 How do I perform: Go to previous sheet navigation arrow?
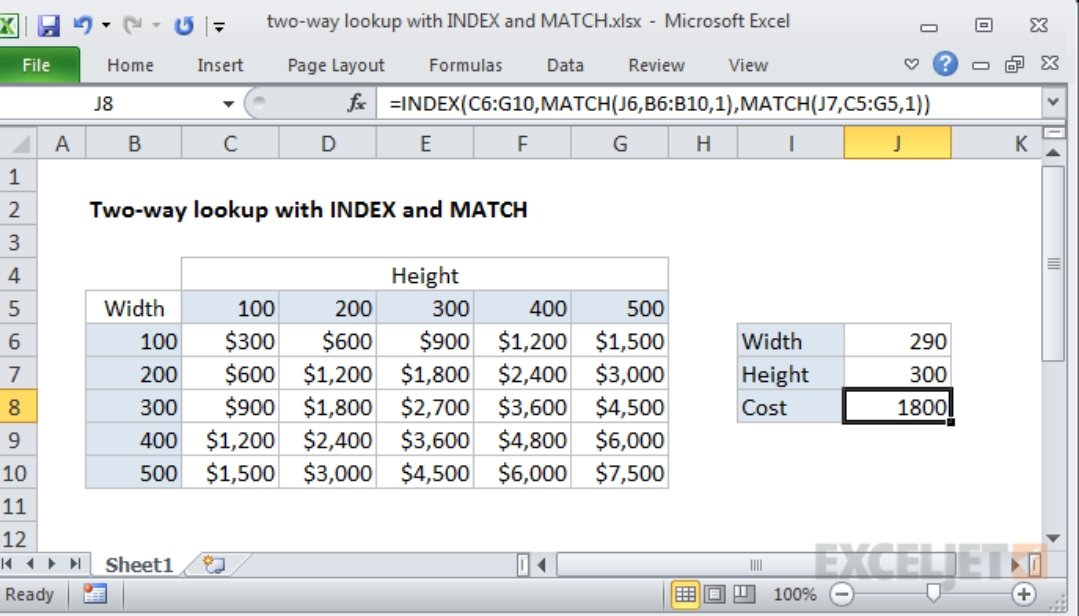coord(30,564)
